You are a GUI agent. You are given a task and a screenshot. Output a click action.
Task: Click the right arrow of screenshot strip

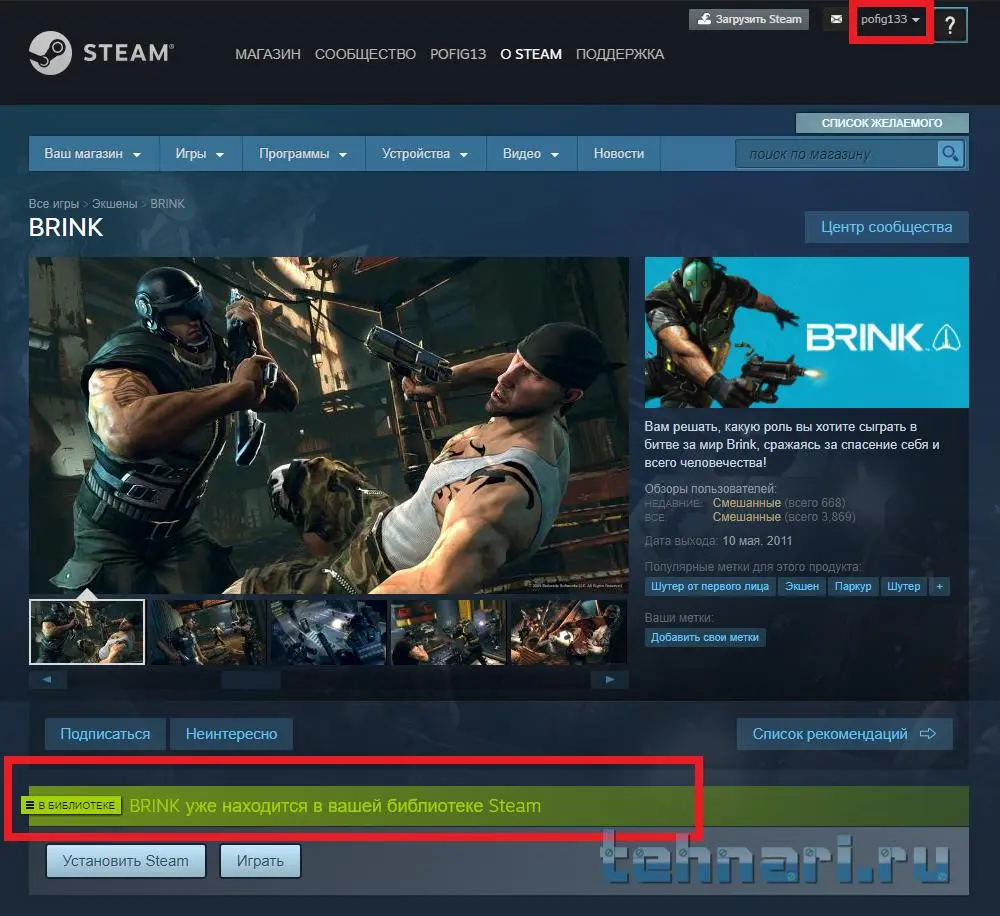click(x=610, y=680)
